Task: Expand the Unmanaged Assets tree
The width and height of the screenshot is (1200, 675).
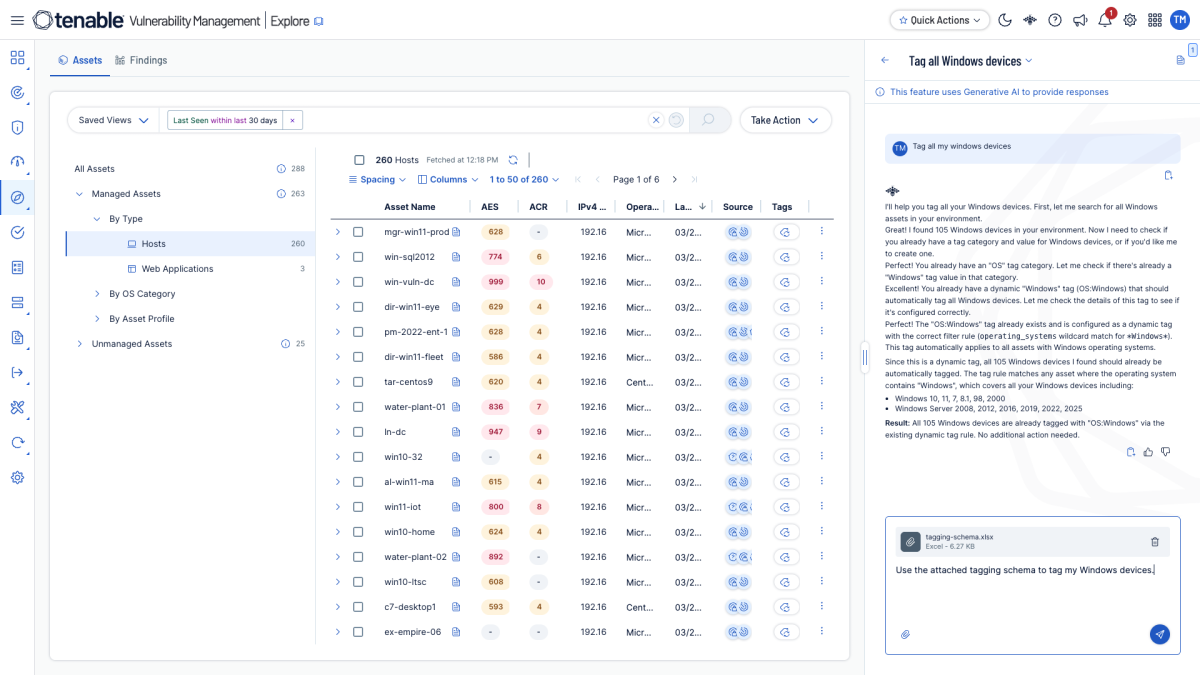Action: [x=79, y=343]
